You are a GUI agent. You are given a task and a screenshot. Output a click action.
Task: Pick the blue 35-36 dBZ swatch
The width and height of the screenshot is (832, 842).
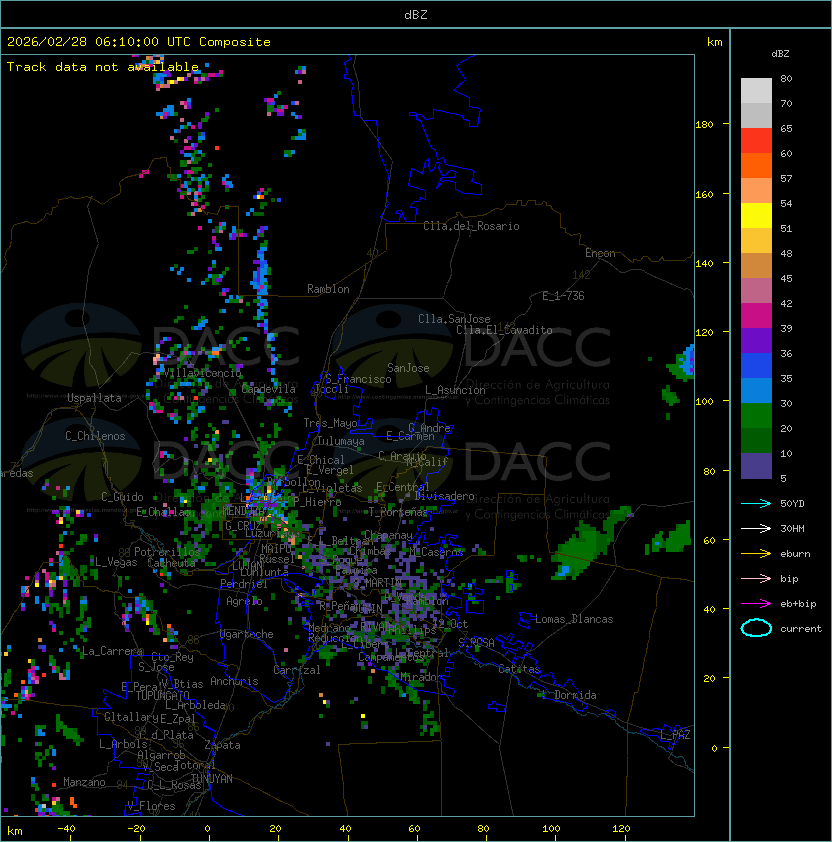tap(756, 366)
